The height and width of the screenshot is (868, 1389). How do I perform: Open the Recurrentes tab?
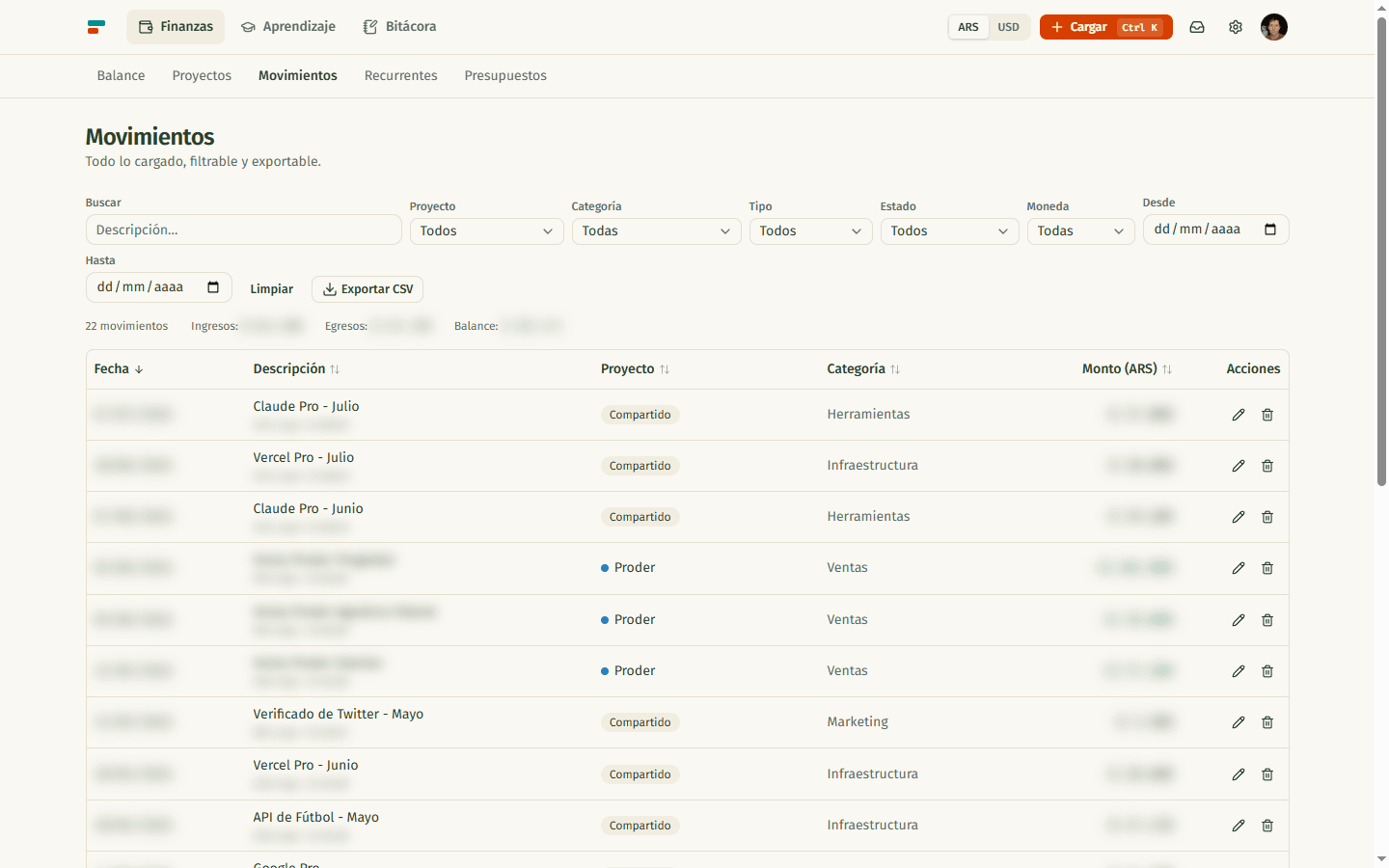point(400,75)
